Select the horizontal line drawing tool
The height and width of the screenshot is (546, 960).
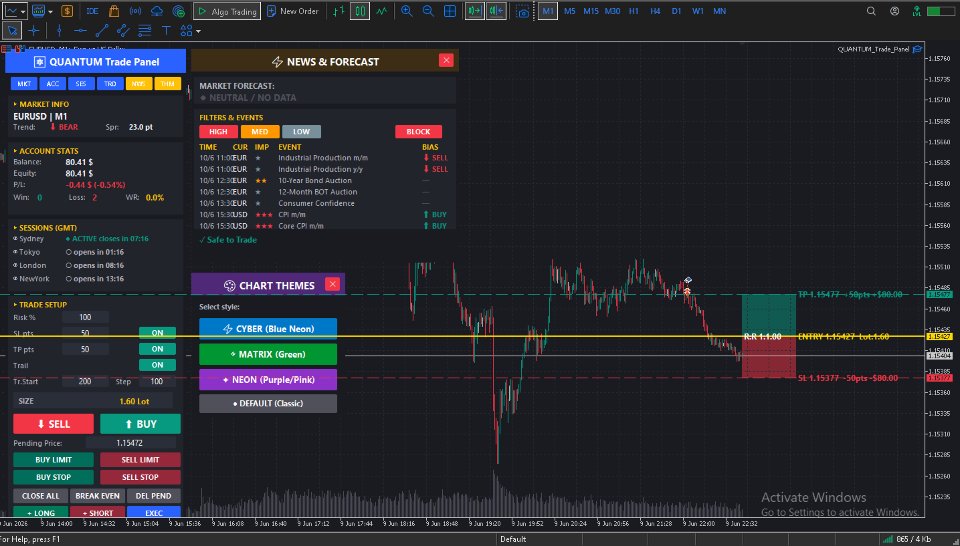80,30
